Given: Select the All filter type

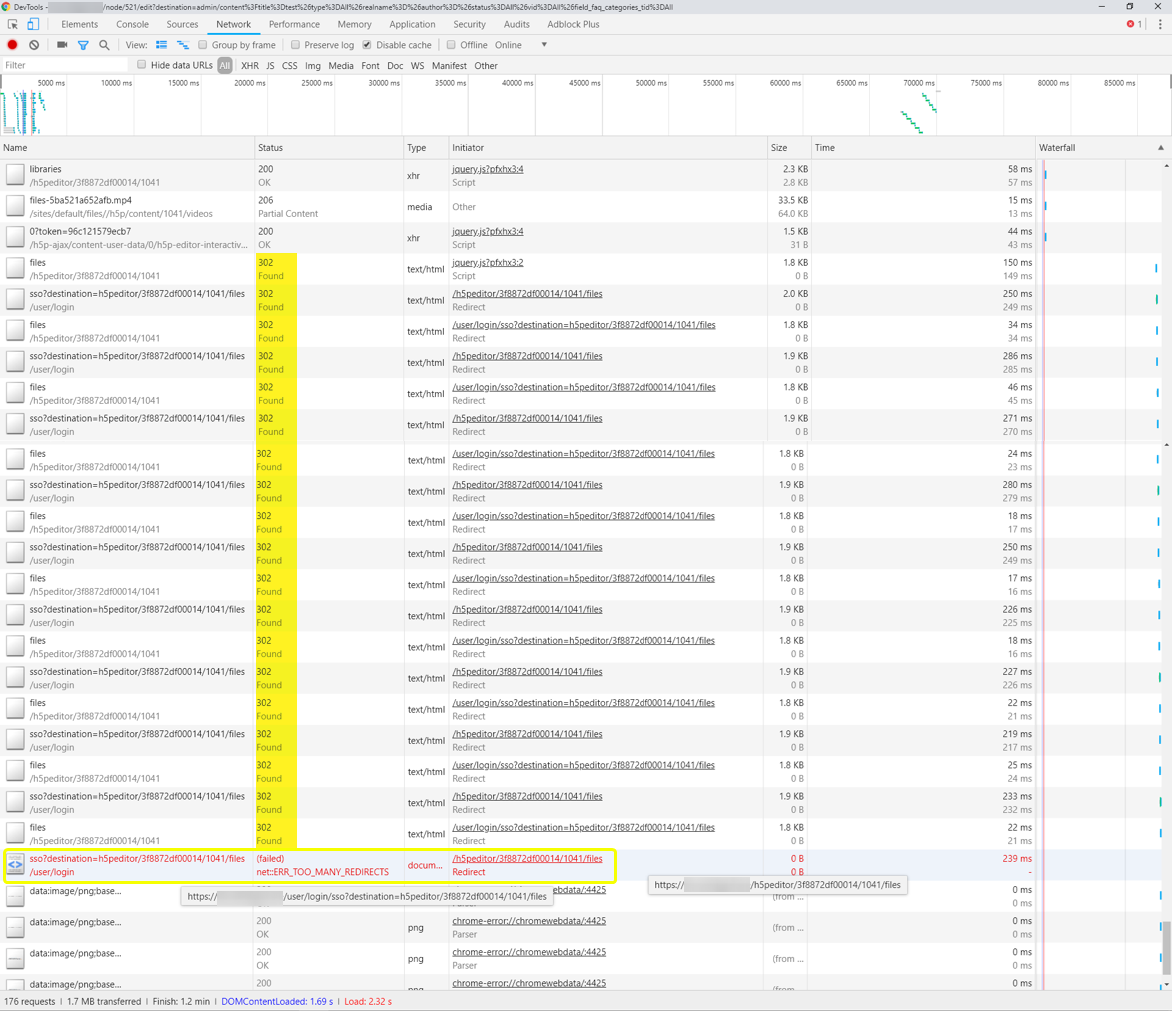Looking at the screenshot, I should point(225,66).
